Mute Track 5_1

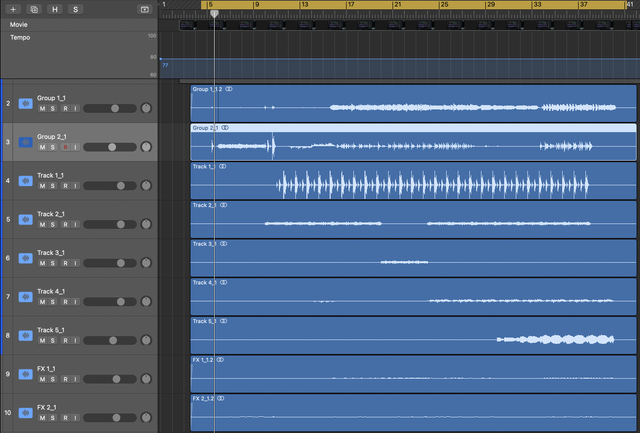tap(42, 341)
